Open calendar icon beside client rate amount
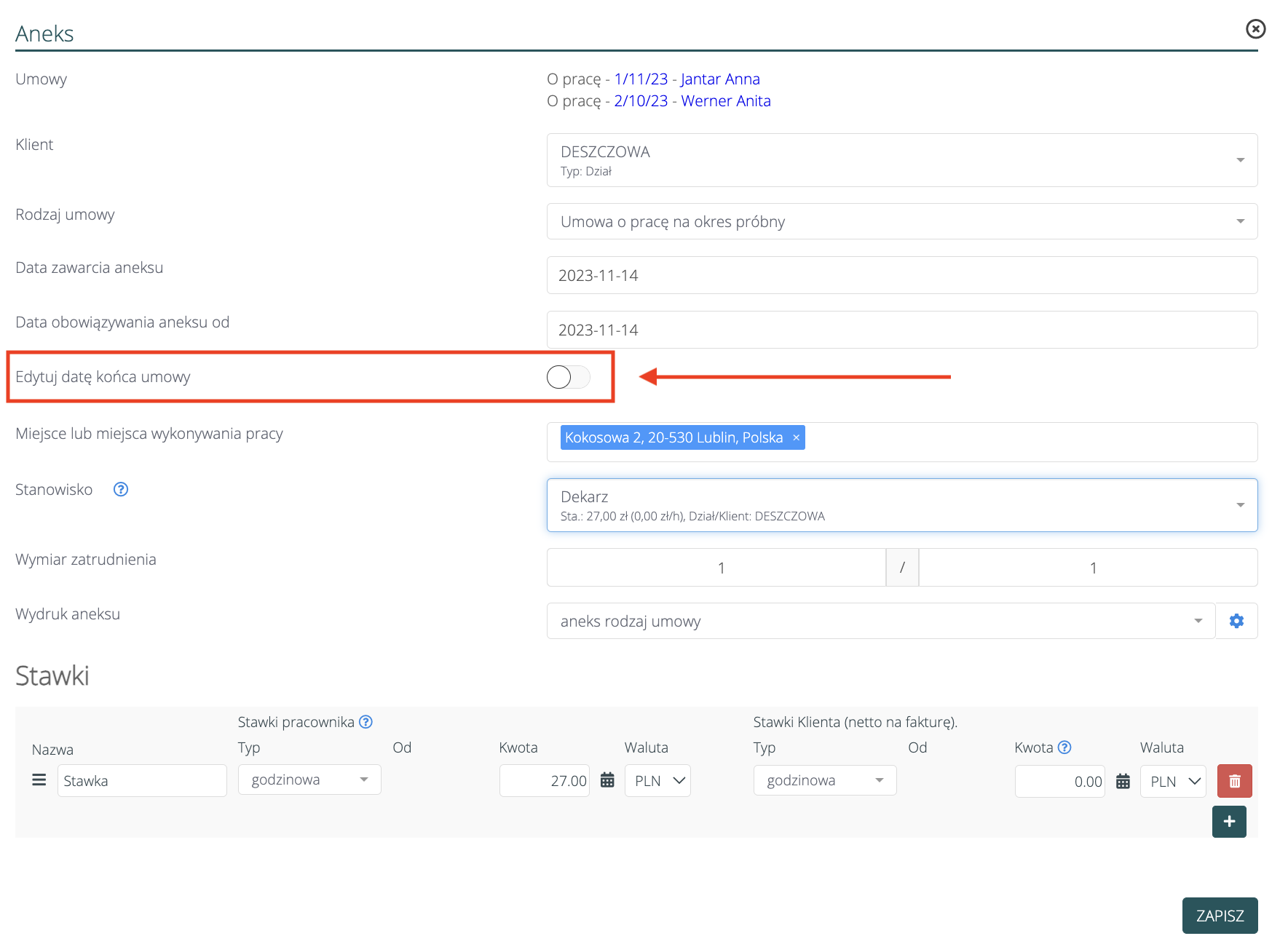 coord(1123,782)
